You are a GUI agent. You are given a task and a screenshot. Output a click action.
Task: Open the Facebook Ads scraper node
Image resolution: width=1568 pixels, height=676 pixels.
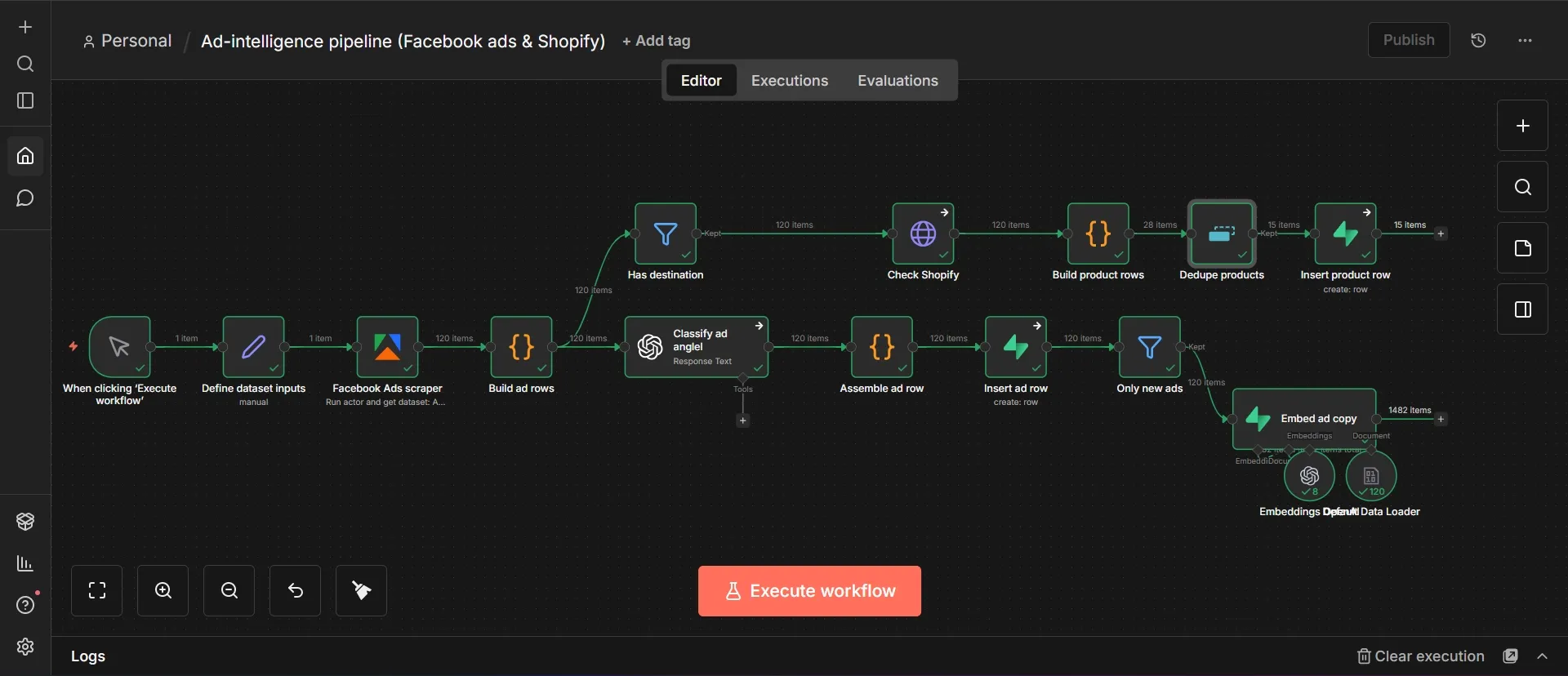tap(387, 347)
